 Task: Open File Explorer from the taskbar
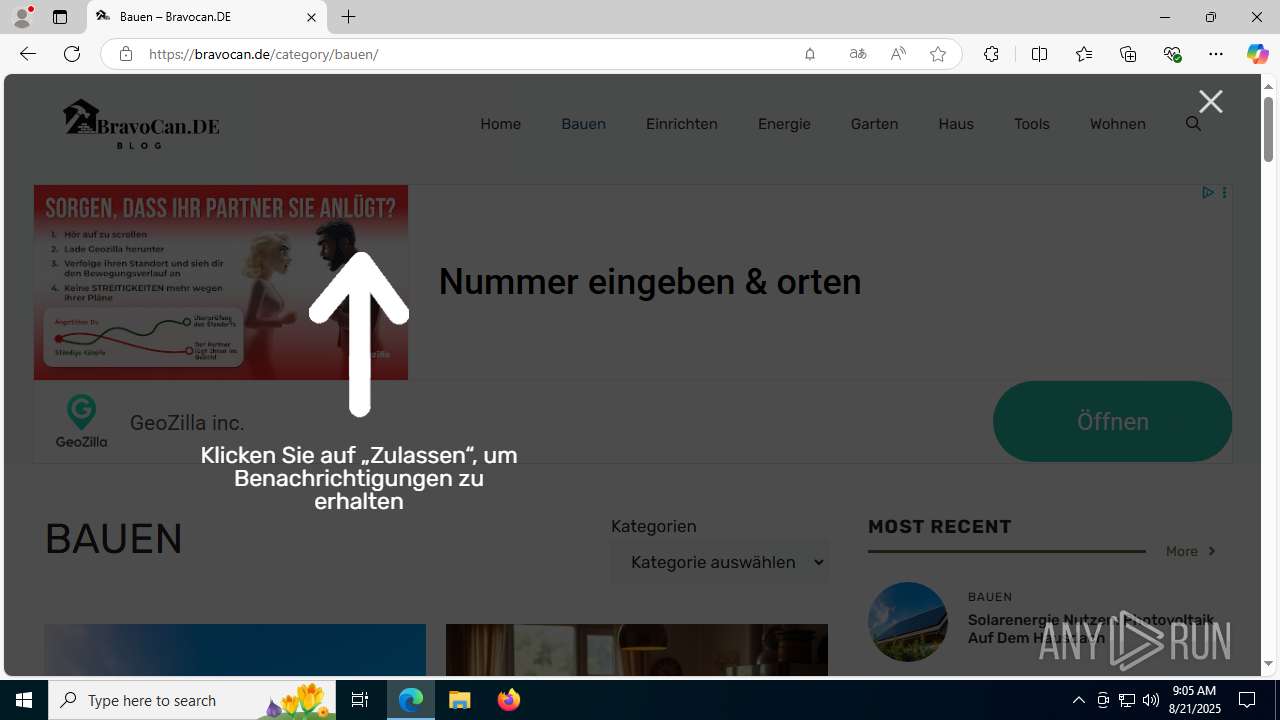tap(460, 700)
